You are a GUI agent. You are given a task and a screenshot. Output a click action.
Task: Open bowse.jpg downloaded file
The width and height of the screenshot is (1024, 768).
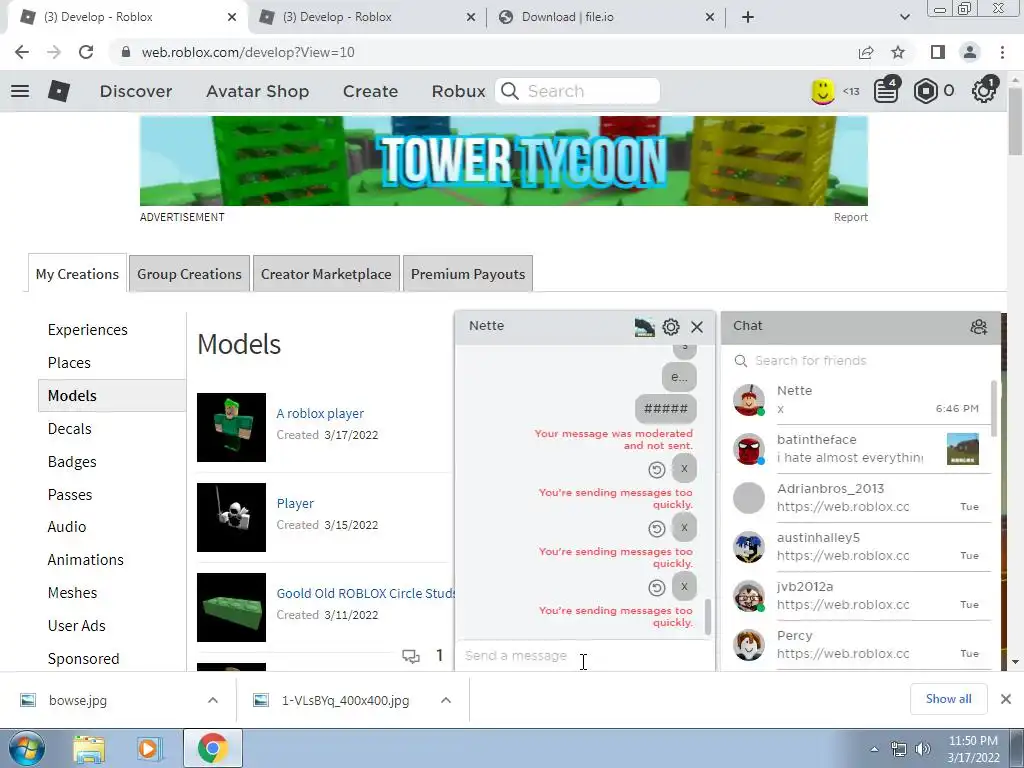coord(78,700)
